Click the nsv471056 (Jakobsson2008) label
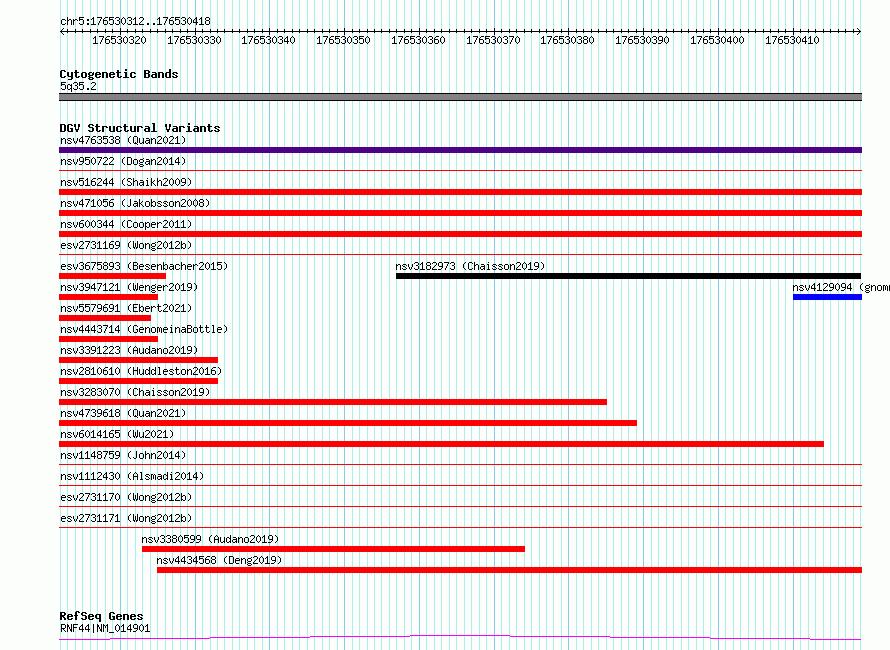 [x=135, y=203]
